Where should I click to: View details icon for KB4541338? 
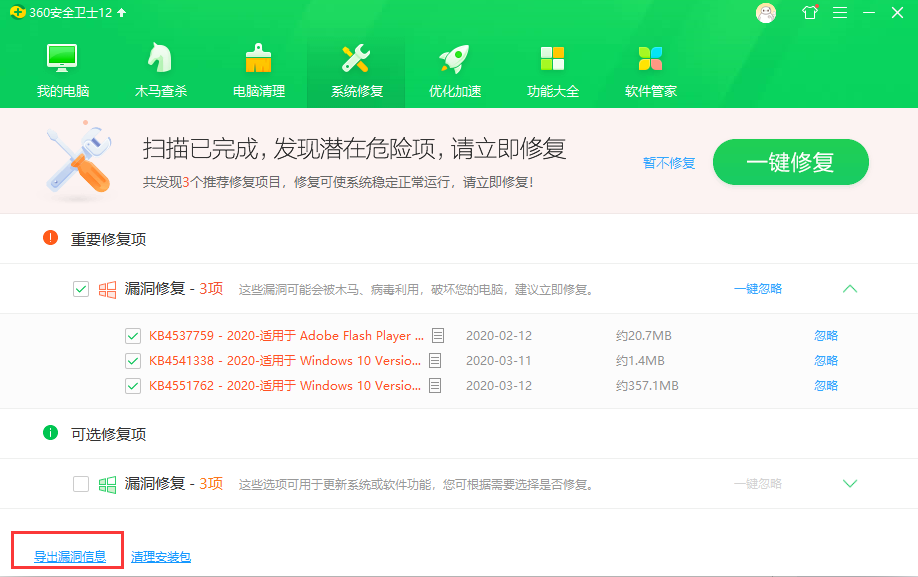click(x=435, y=360)
